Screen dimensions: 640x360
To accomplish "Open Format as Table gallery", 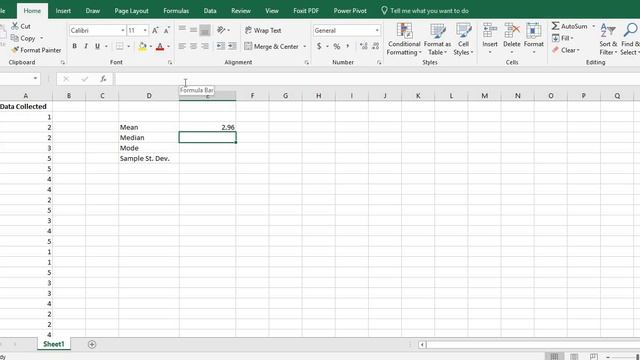I will (437, 39).
